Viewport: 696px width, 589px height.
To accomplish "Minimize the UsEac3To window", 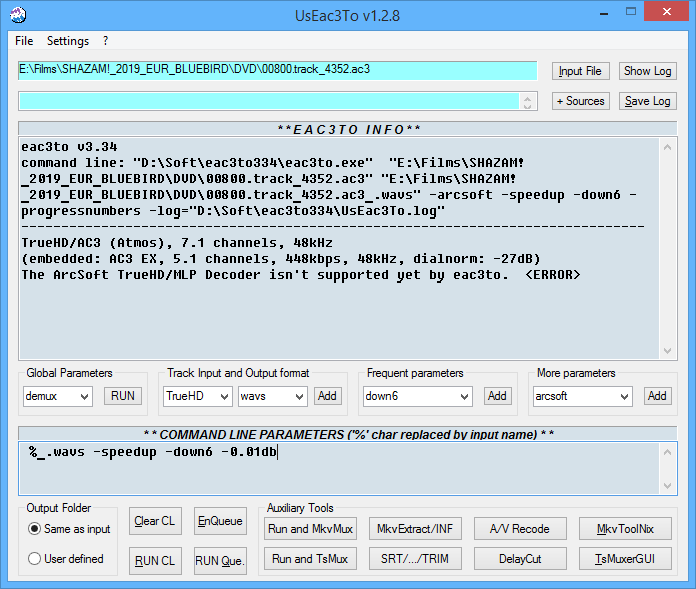I will coord(604,12).
